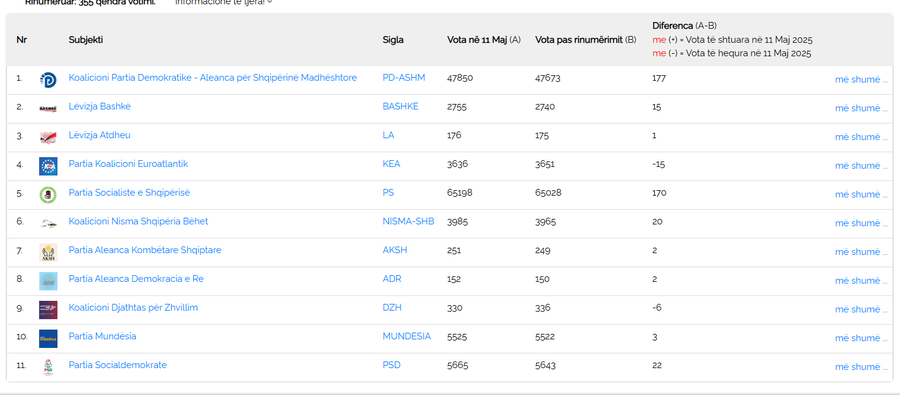This screenshot has width=900, height=395.
Task: Select the KEA sigla link
Action: [391, 164]
